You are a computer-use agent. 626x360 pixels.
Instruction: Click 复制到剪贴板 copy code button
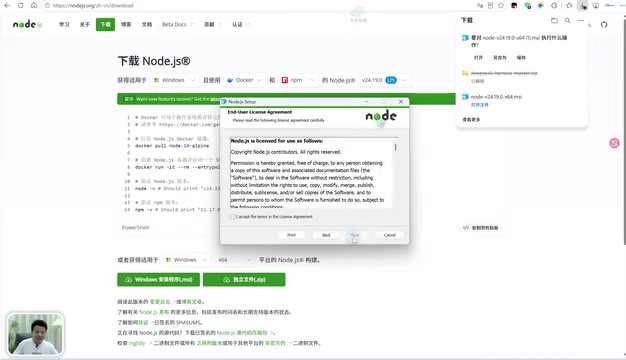coord(480,228)
